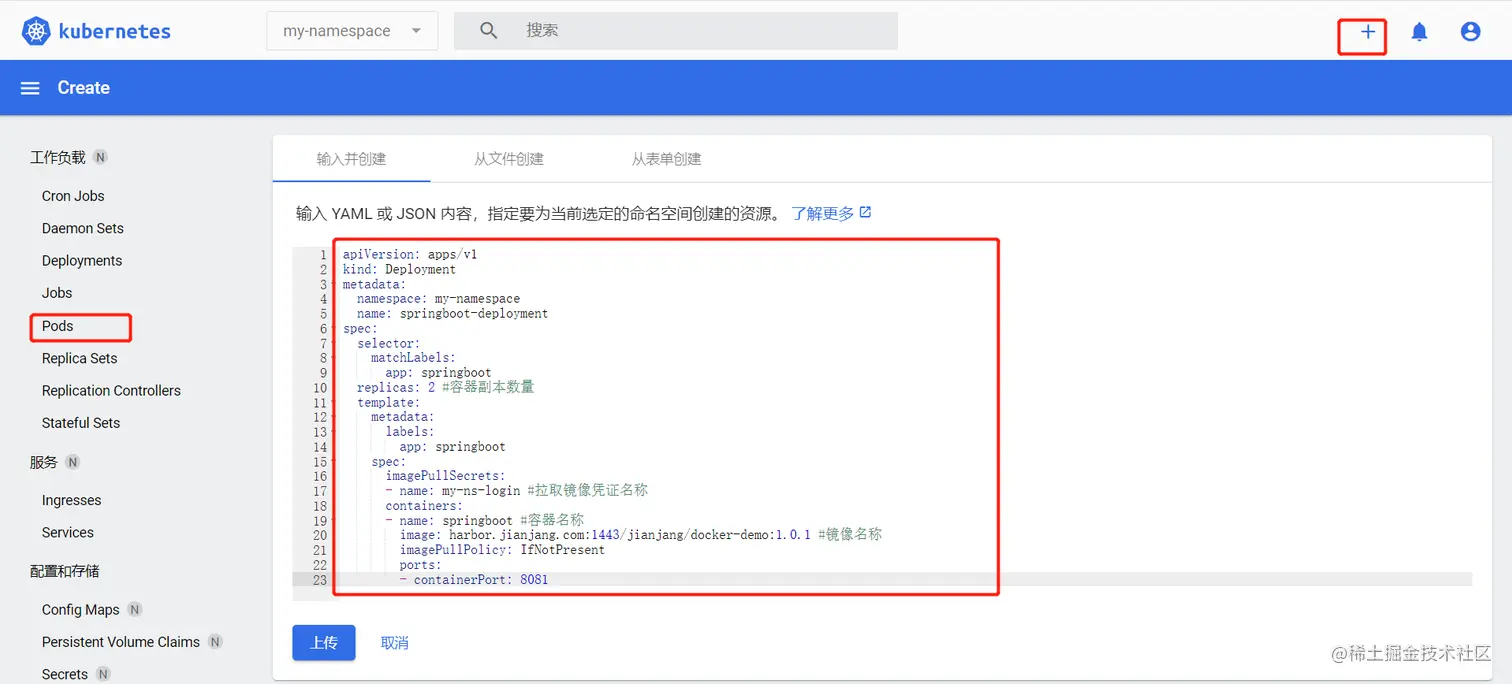The image size is (1512, 684).
Task: Open Ingresses in sidebar
Action: (71, 500)
